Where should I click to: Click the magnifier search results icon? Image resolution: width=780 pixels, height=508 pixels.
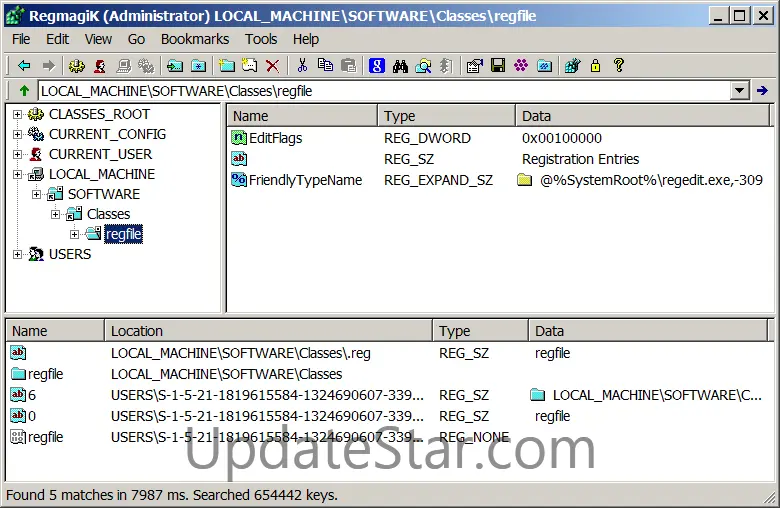[x=423, y=65]
